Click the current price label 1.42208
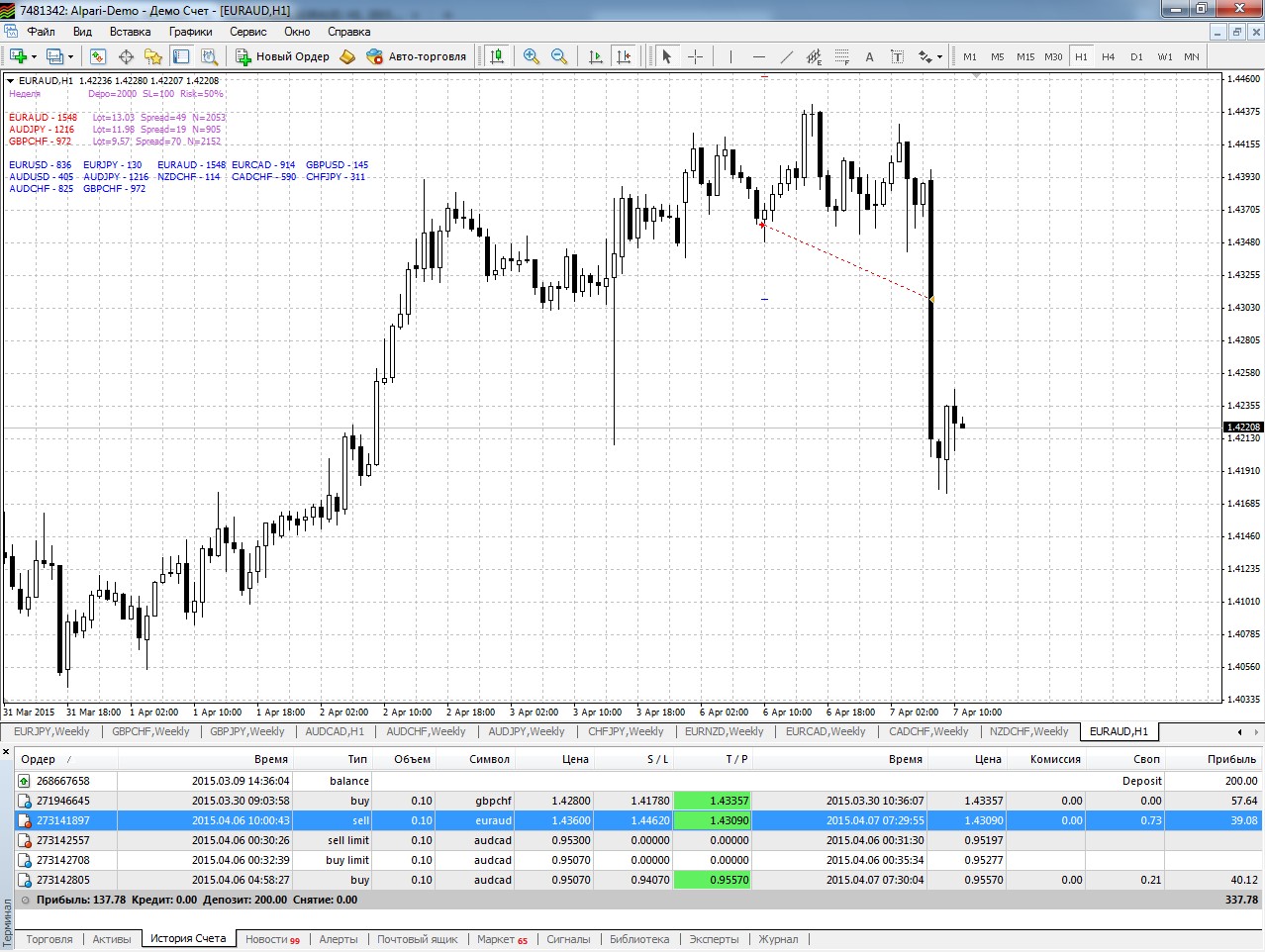 coord(1243,428)
